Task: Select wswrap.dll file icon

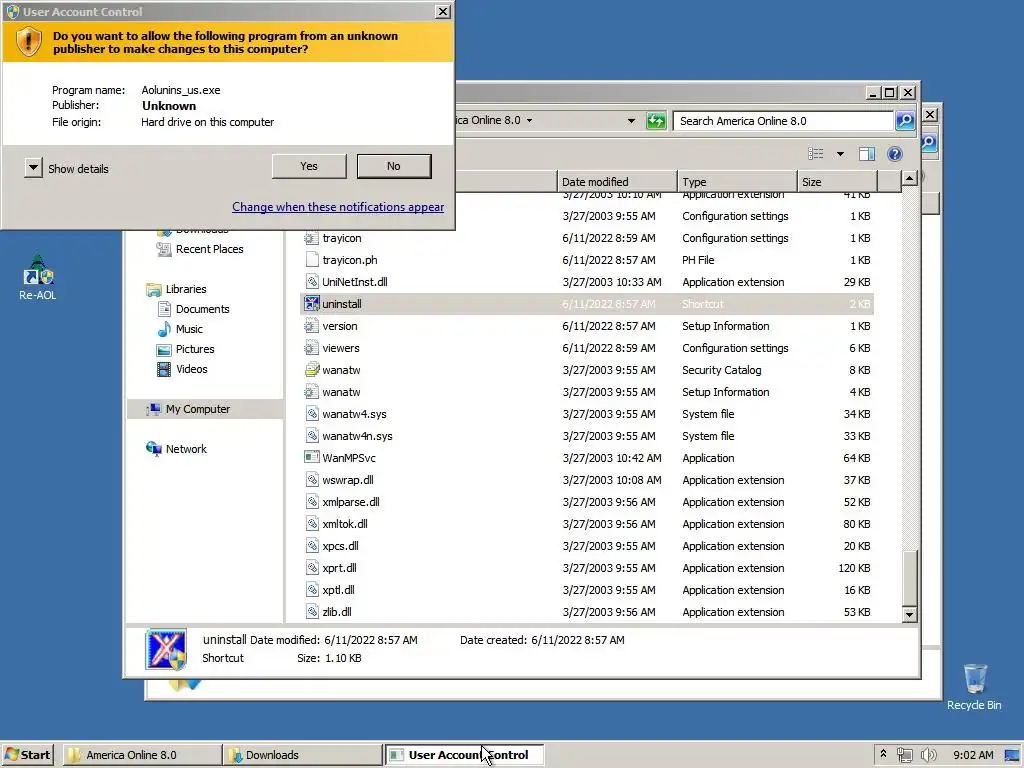Action: 312,479
